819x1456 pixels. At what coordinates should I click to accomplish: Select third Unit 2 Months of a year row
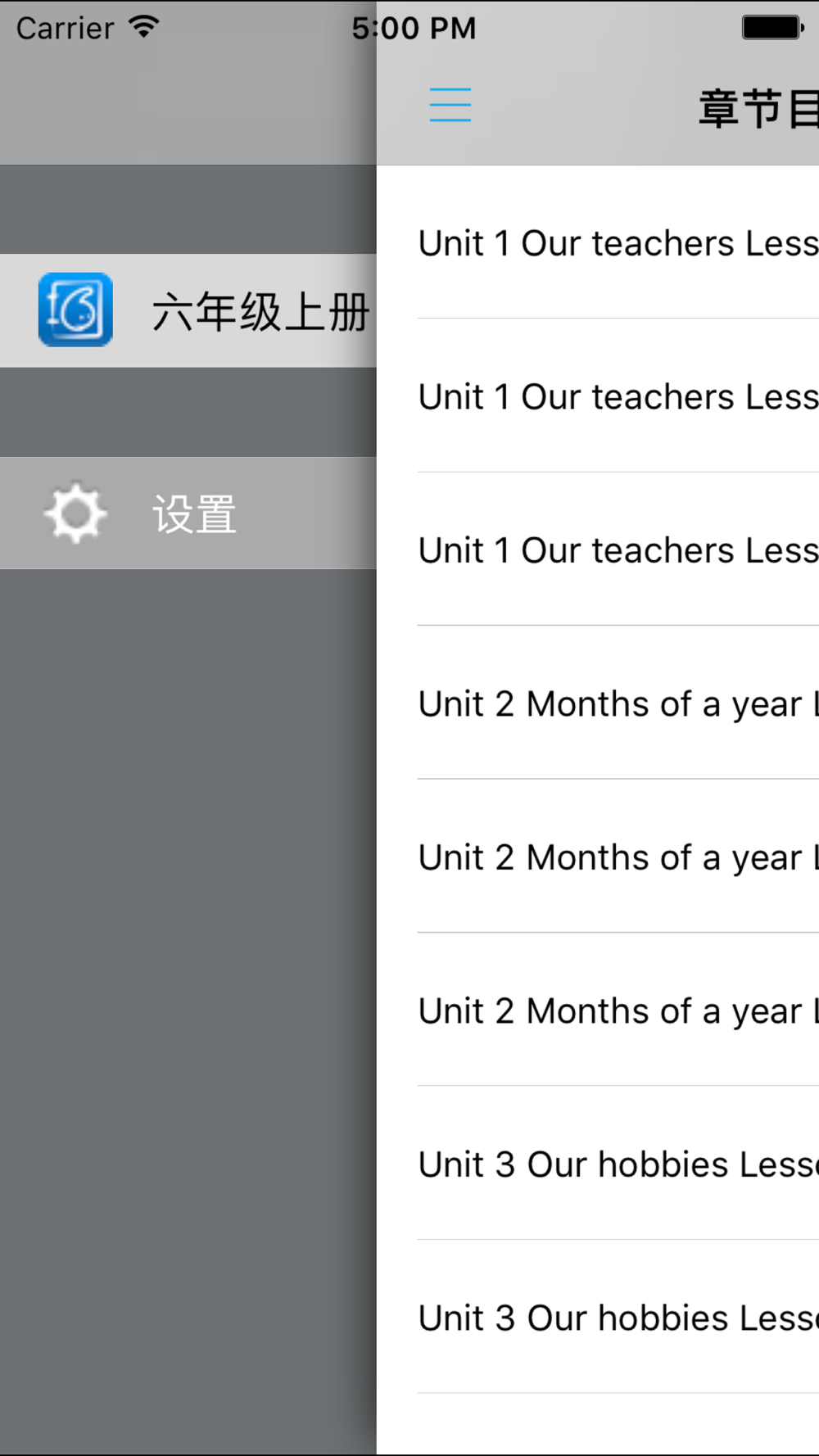tap(618, 1010)
